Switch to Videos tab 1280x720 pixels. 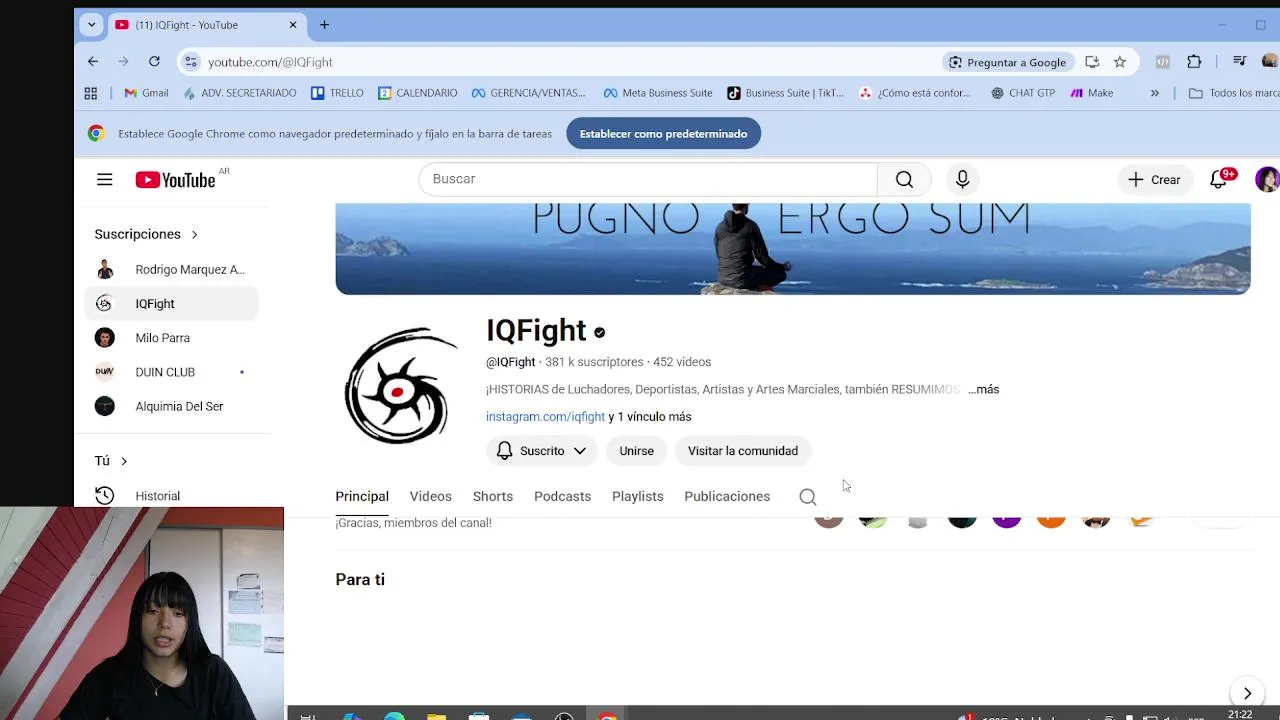(x=431, y=497)
